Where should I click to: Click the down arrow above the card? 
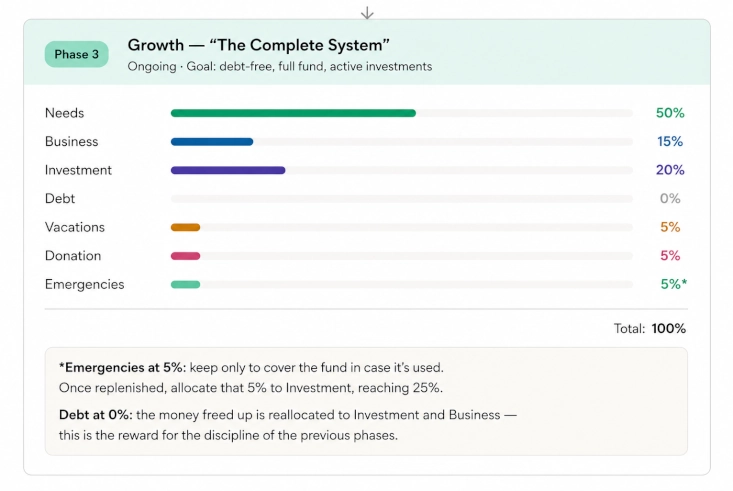(367, 13)
